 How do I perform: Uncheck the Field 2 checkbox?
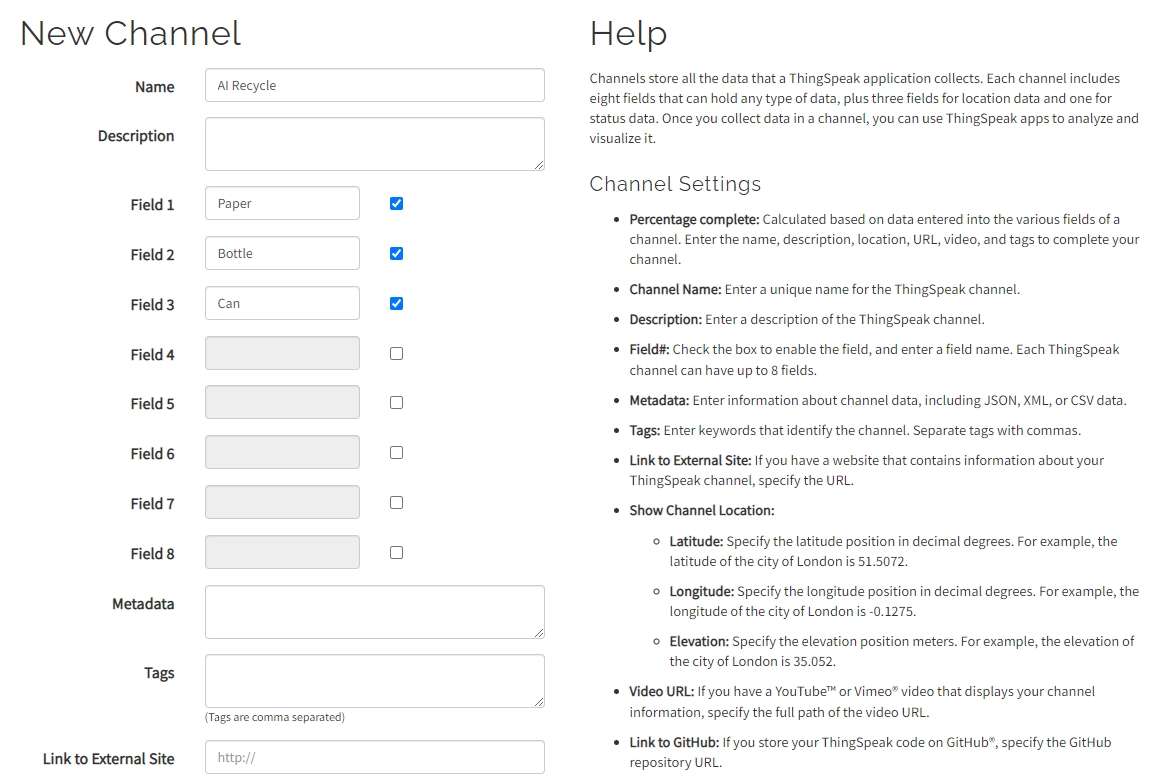[396, 254]
